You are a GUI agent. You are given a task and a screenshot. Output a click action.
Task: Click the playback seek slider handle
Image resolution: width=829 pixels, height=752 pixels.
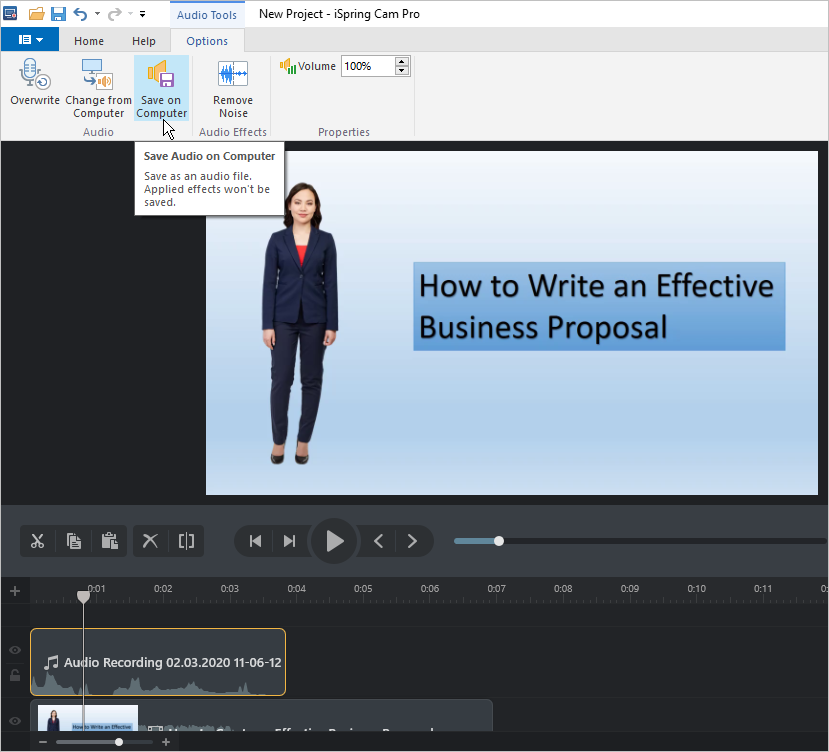tap(499, 541)
